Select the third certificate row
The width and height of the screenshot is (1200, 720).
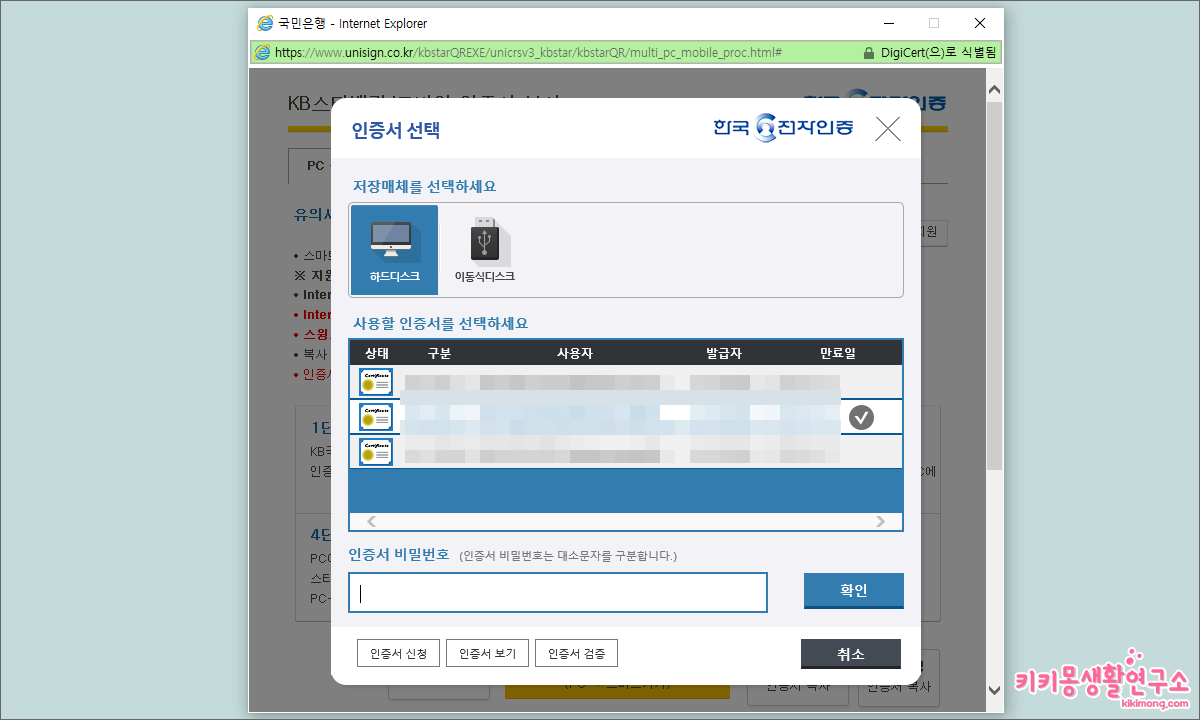tap(600, 451)
